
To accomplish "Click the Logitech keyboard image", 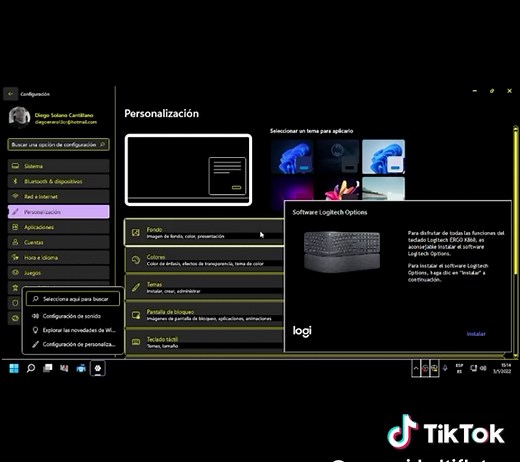I will pyautogui.click(x=342, y=252).
